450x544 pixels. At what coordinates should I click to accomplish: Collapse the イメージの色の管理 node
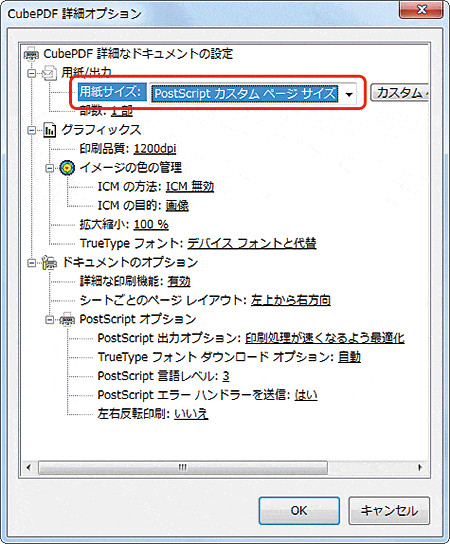point(50,168)
